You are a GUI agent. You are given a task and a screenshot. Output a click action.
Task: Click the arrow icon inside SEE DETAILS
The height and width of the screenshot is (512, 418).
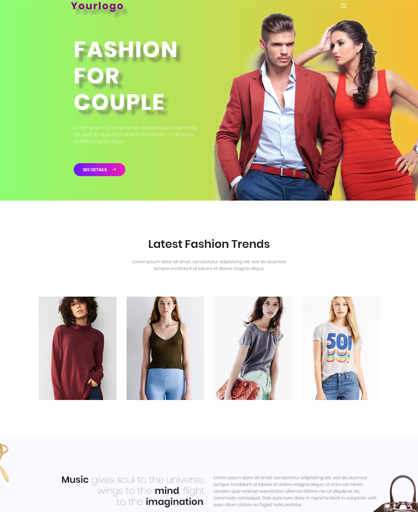(x=114, y=170)
